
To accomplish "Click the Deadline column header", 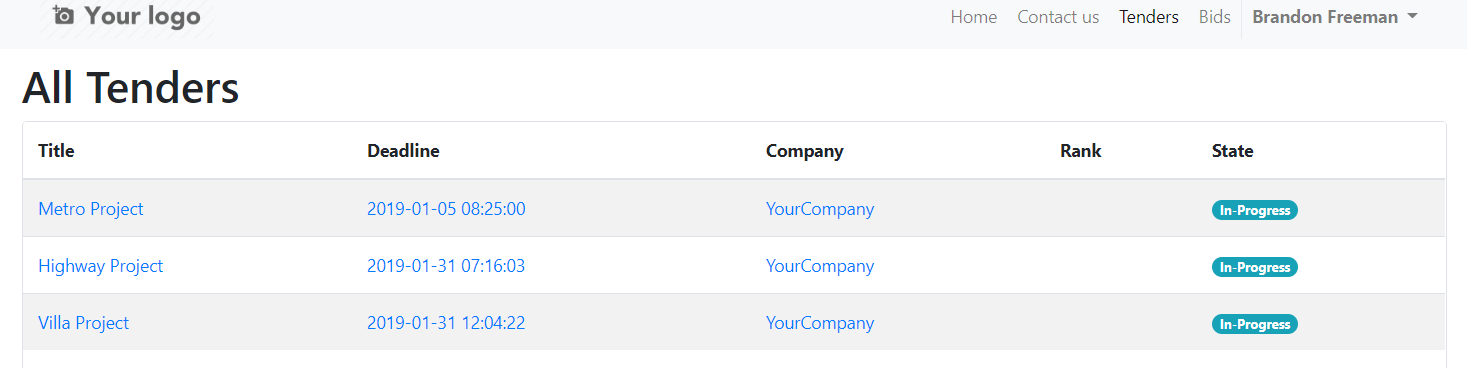I will 403,151.
